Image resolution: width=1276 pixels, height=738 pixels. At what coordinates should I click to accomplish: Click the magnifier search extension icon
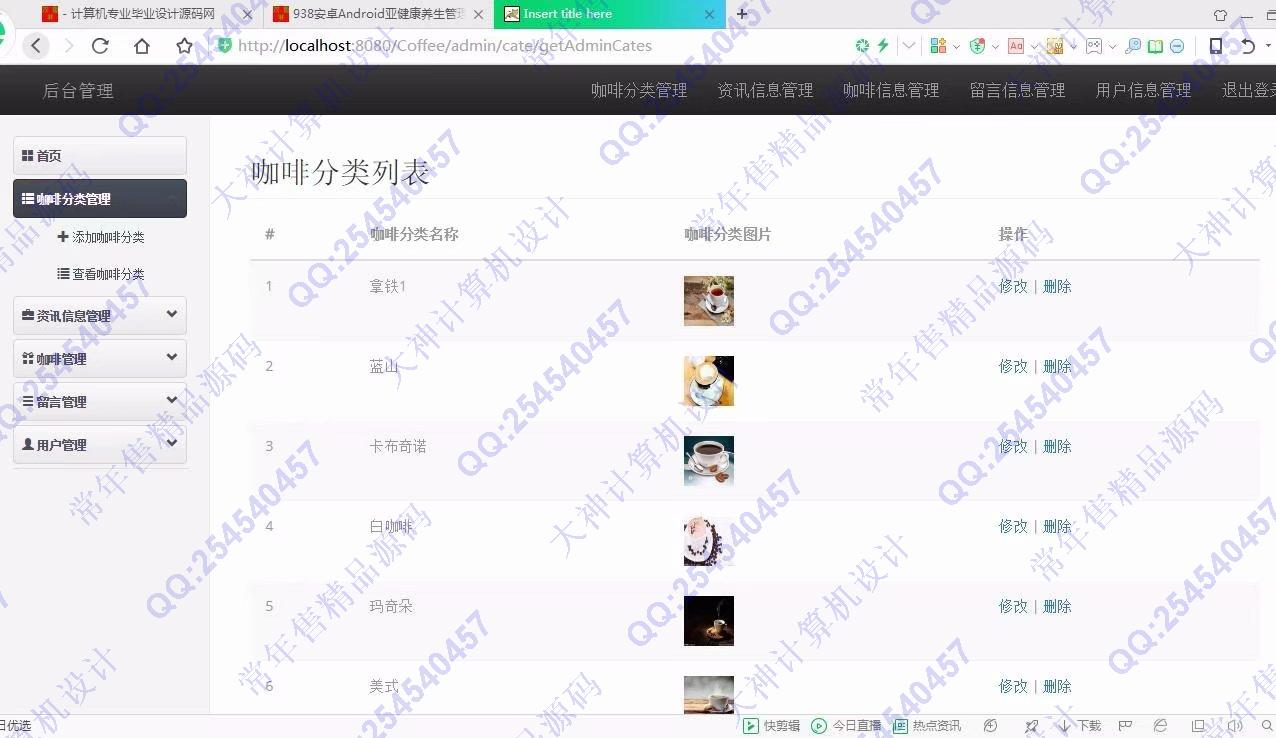click(x=1133, y=46)
